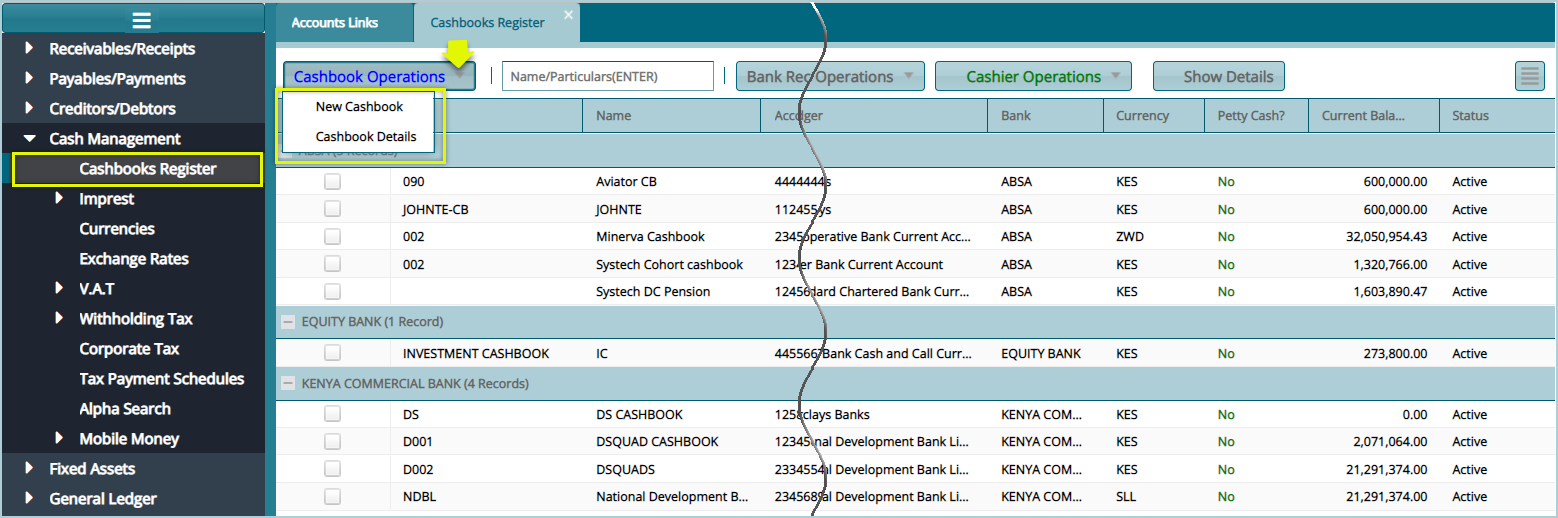Tick checkbox for JOHNTE-CB row
Screen dimensions: 1558x518
(332, 209)
